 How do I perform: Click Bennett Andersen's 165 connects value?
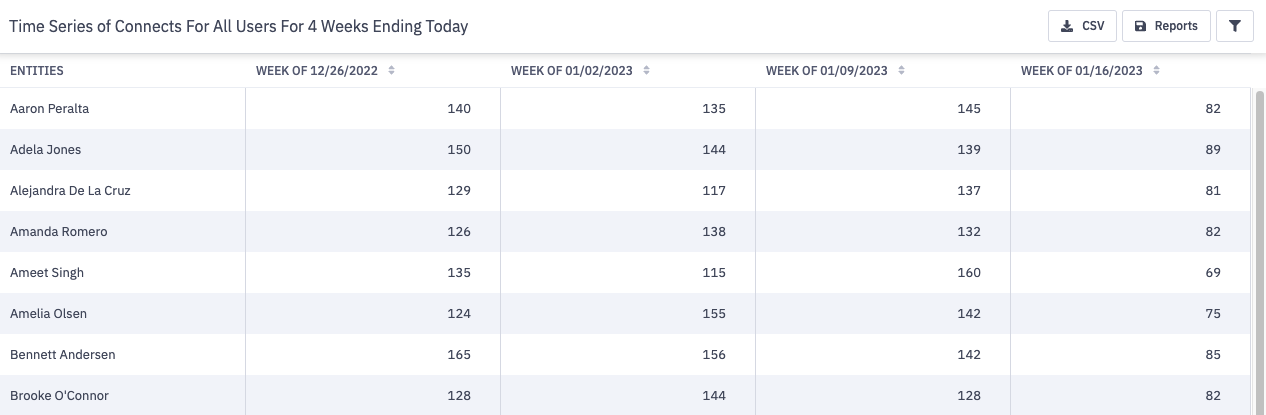459,354
